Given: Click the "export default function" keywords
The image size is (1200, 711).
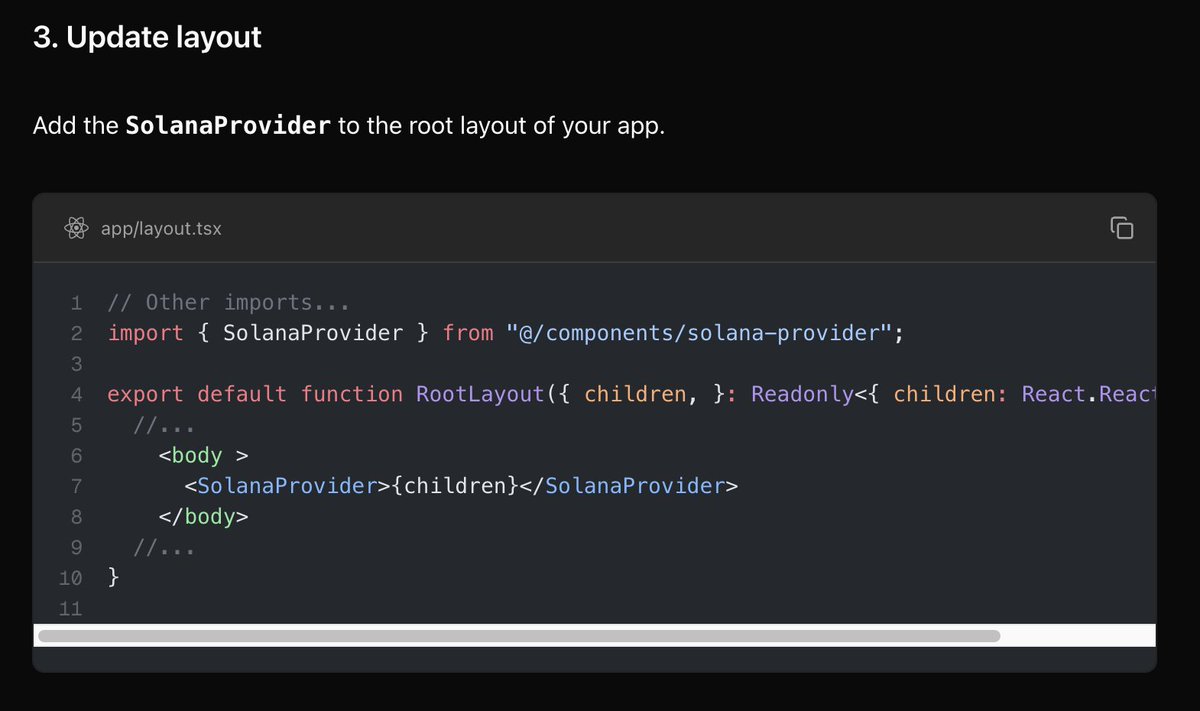Looking at the screenshot, I should 255,394.
